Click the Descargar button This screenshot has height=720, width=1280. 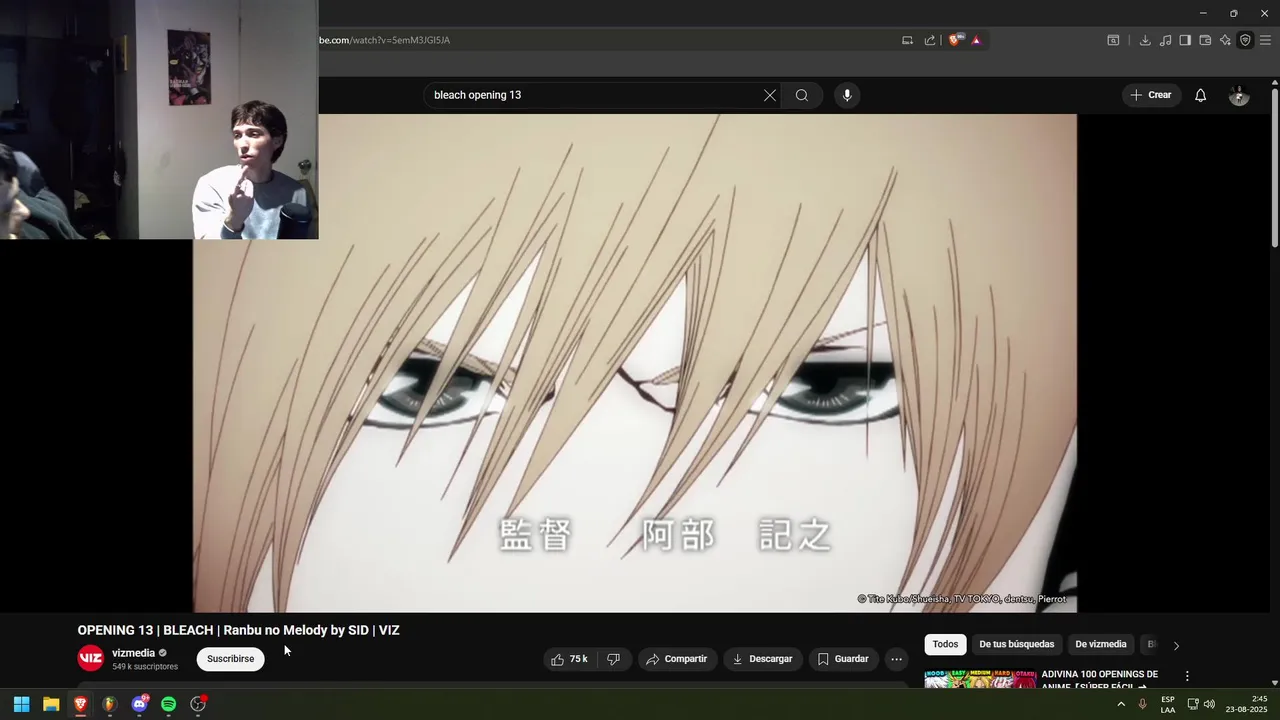pos(762,659)
